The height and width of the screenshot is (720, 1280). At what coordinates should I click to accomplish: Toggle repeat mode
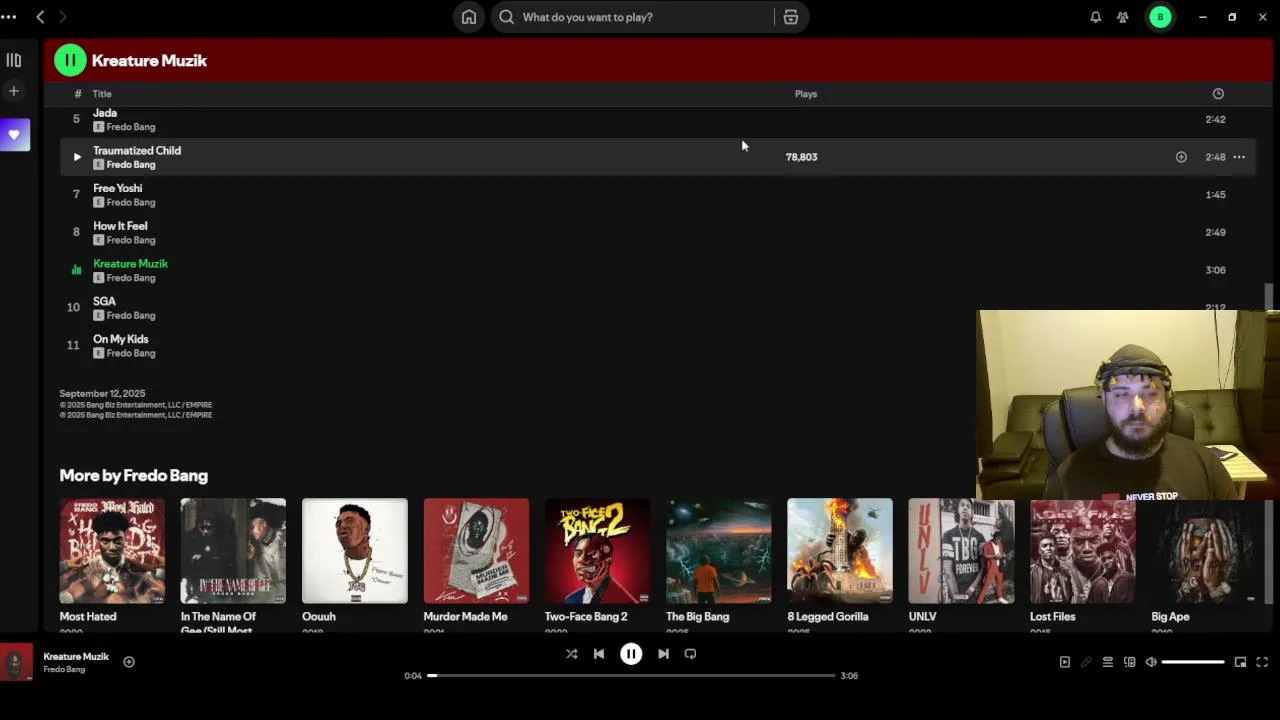pyautogui.click(x=690, y=654)
